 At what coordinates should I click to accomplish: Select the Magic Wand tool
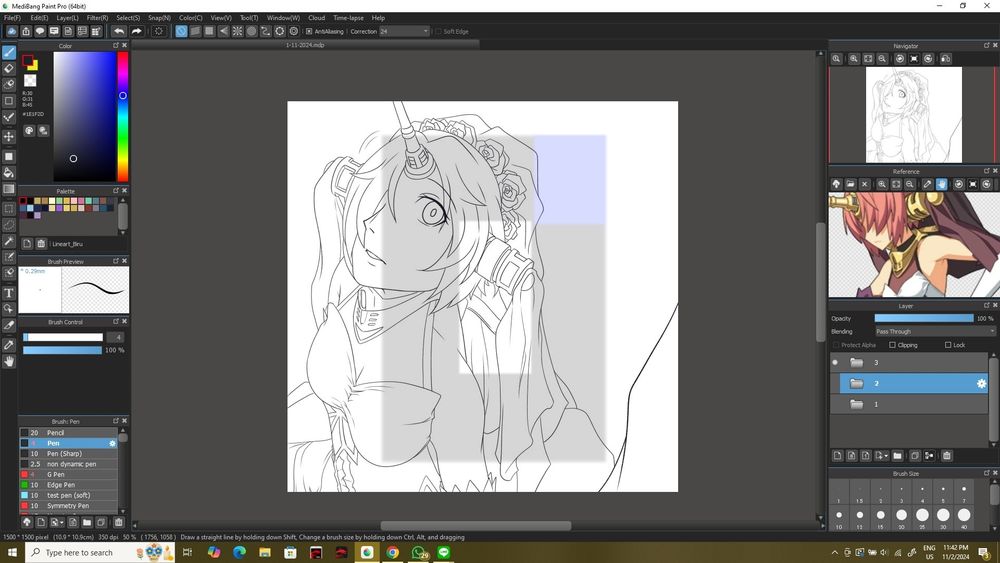(9, 241)
